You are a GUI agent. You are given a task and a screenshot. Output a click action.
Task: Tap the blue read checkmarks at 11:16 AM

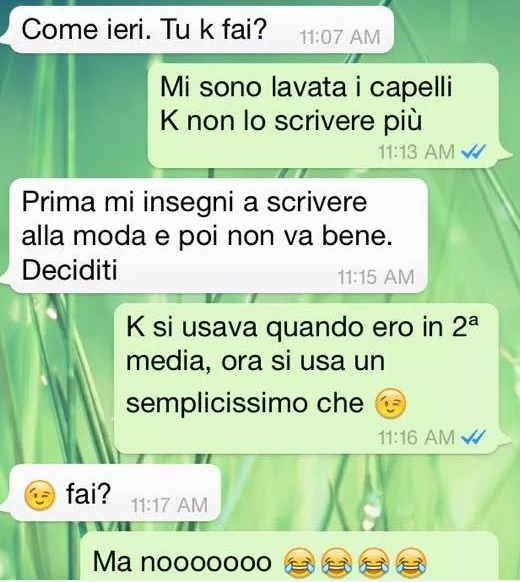click(473, 437)
